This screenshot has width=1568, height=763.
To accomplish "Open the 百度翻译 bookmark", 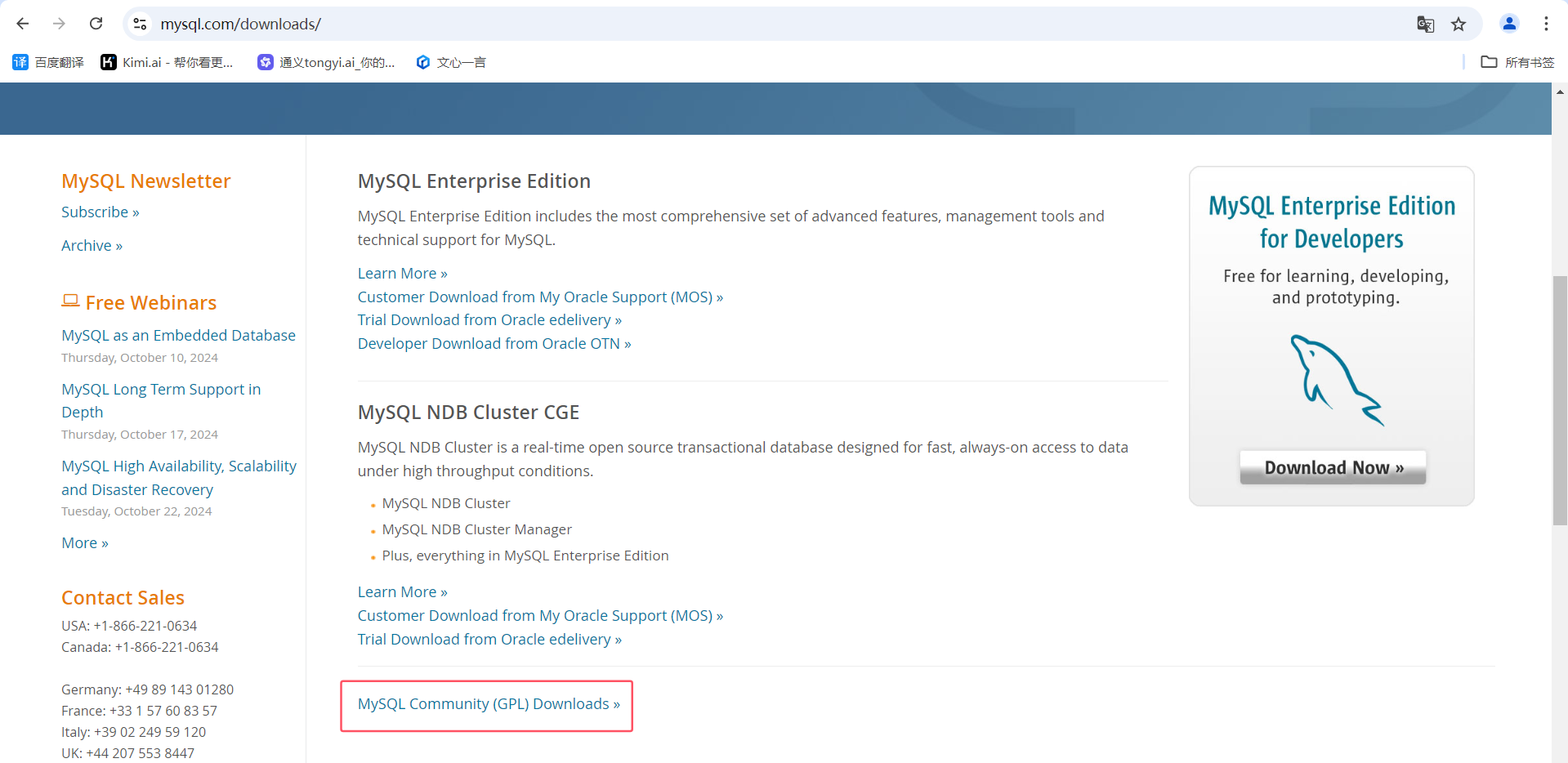I will (x=48, y=62).
